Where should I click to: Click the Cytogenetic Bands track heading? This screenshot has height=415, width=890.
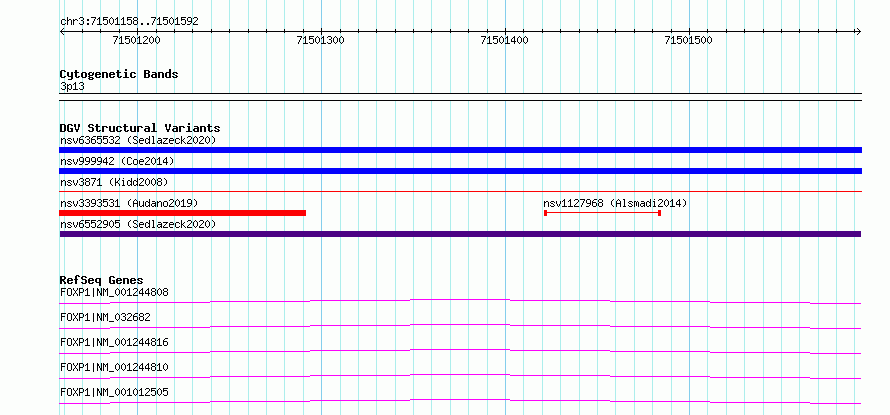click(x=119, y=74)
